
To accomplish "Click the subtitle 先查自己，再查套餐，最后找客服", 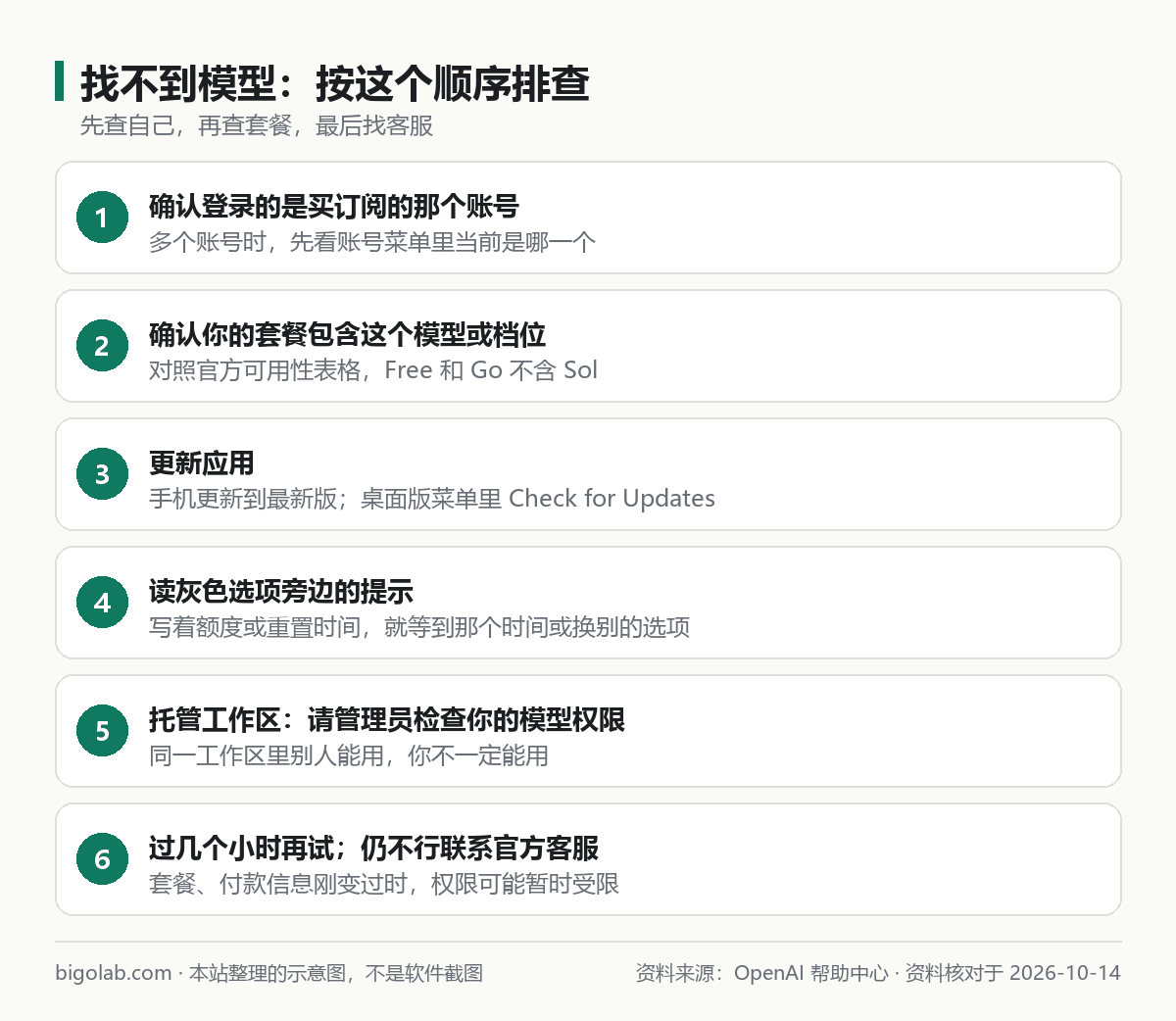I will (x=257, y=125).
